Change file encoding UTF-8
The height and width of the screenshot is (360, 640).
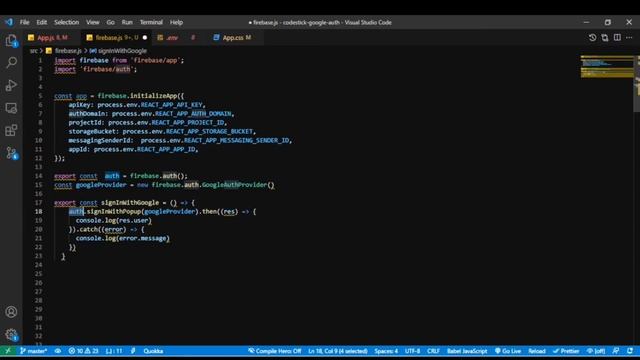pyautogui.click(x=412, y=351)
